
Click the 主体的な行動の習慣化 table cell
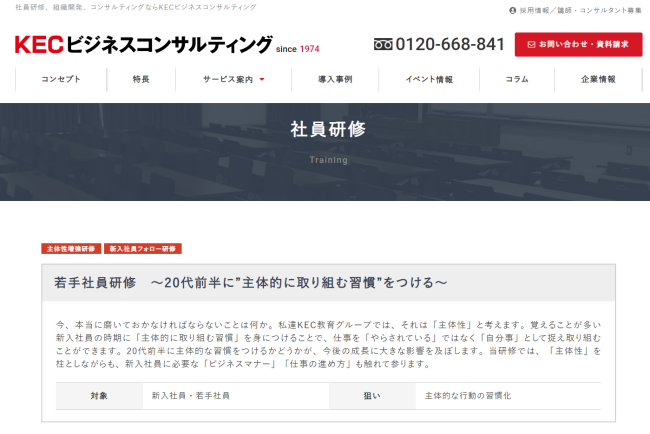pos(508,396)
